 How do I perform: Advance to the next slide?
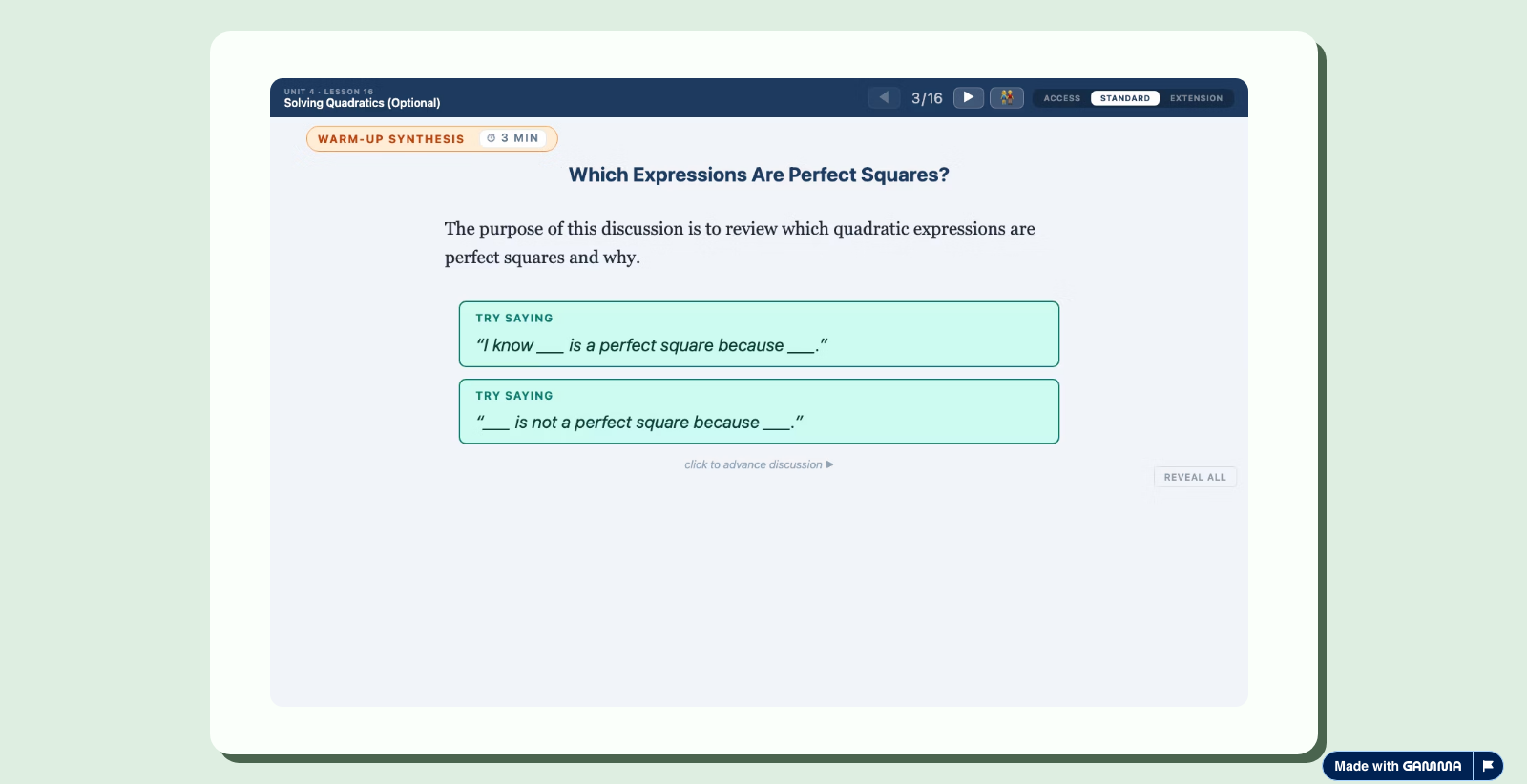pyautogui.click(x=968, y=97)
